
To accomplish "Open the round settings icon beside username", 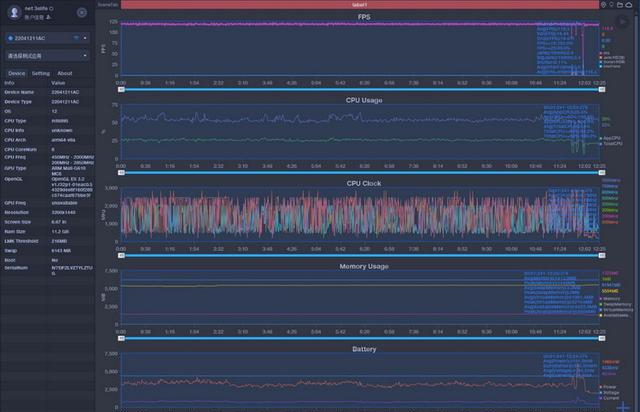I will (x=81, y=13).
